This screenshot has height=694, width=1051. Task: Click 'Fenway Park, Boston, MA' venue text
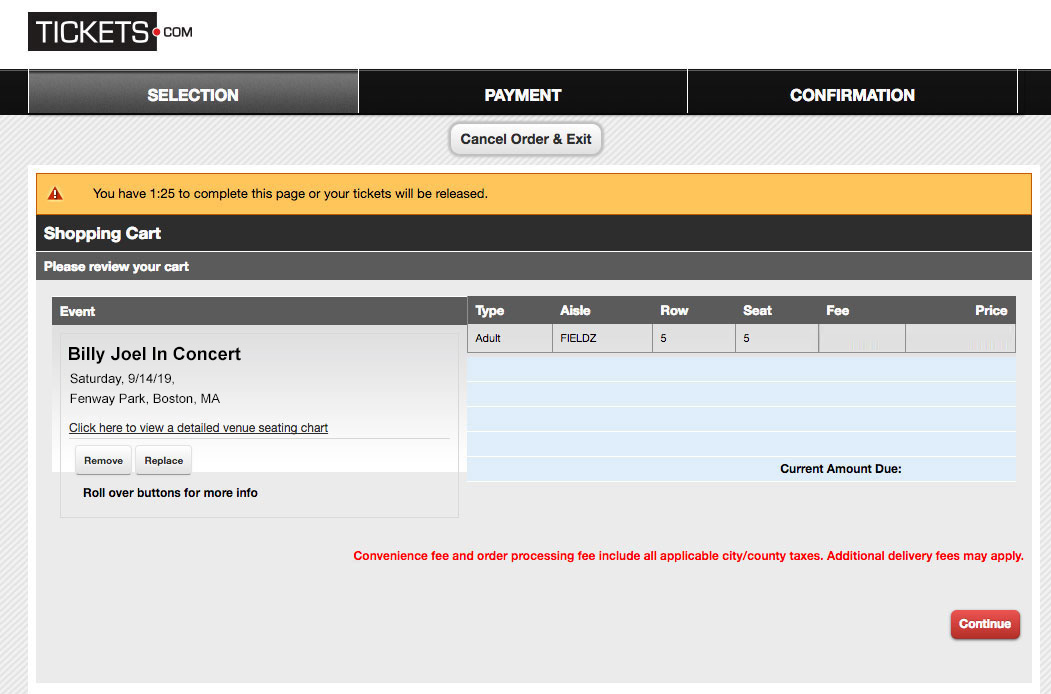pyautogui.click(x=145, y=399)
